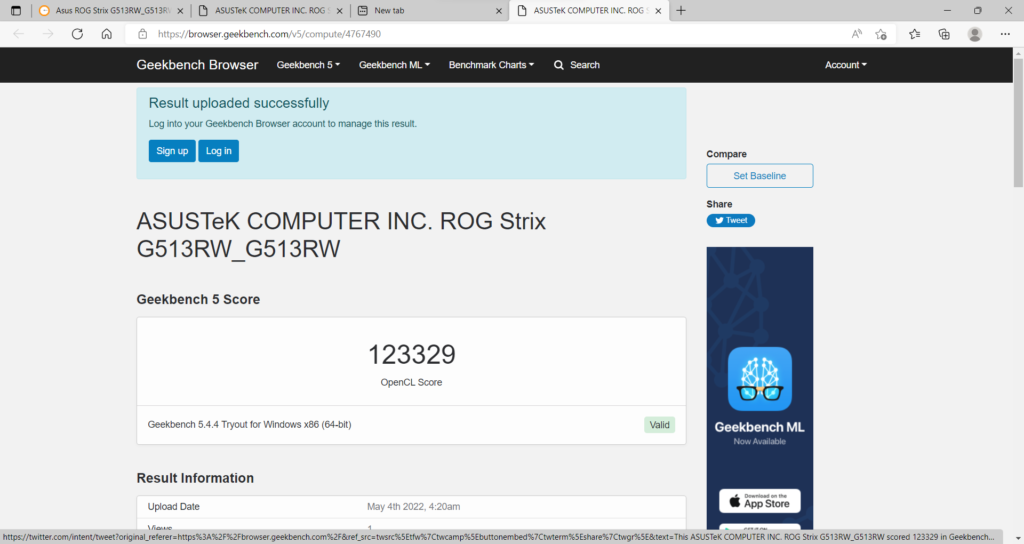Click the page vertical scrollbar thumb
Screen dimensions: 1024x544
point(1018,122)
